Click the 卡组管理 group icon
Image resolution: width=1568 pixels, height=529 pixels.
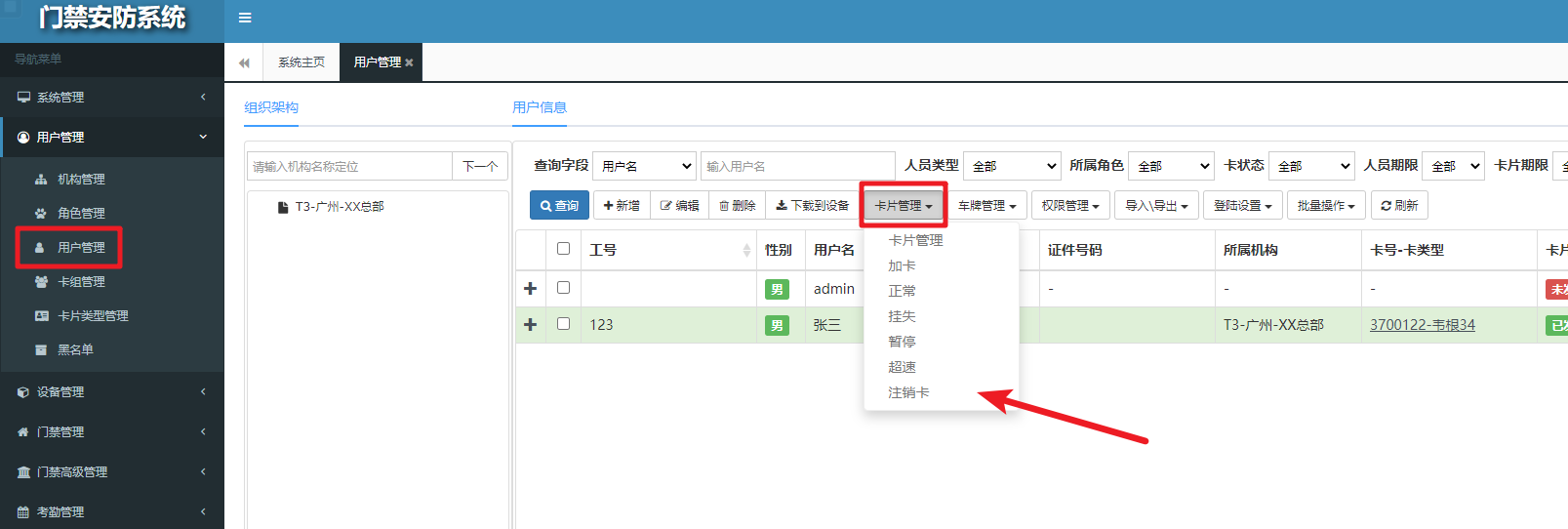[41, 281]
